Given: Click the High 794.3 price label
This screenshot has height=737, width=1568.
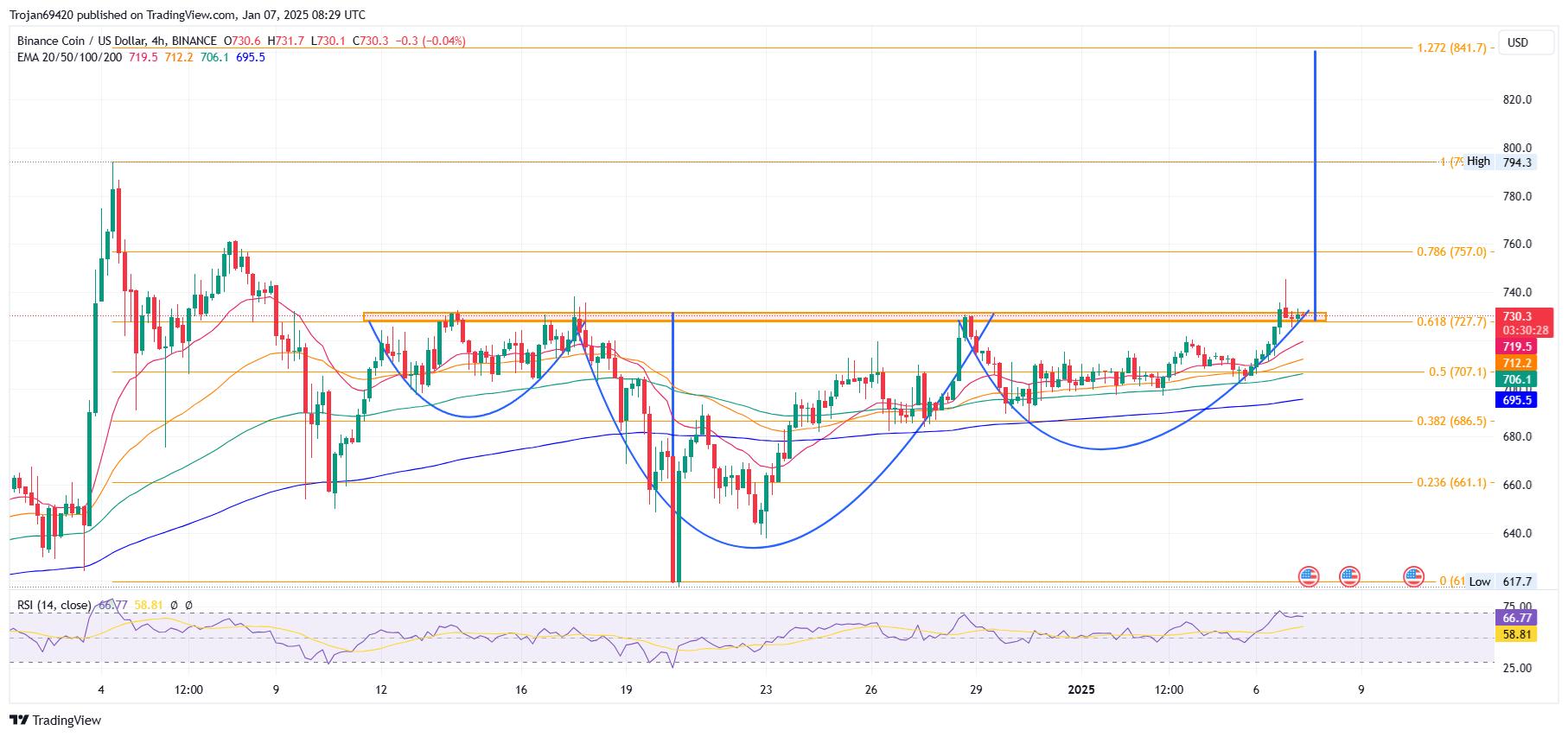Looking at the screenshot, I should pos(1499,162).
